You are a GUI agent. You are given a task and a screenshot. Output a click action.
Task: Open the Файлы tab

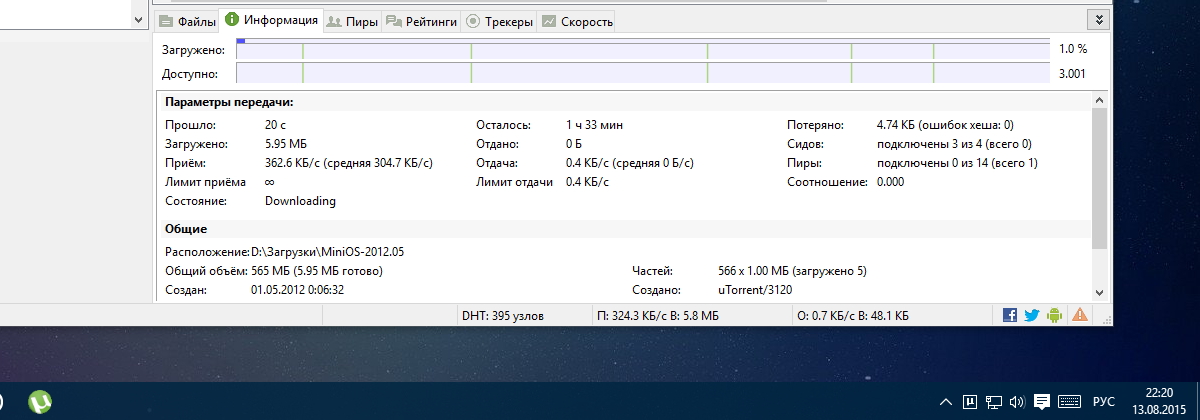(x=187, y=20)
